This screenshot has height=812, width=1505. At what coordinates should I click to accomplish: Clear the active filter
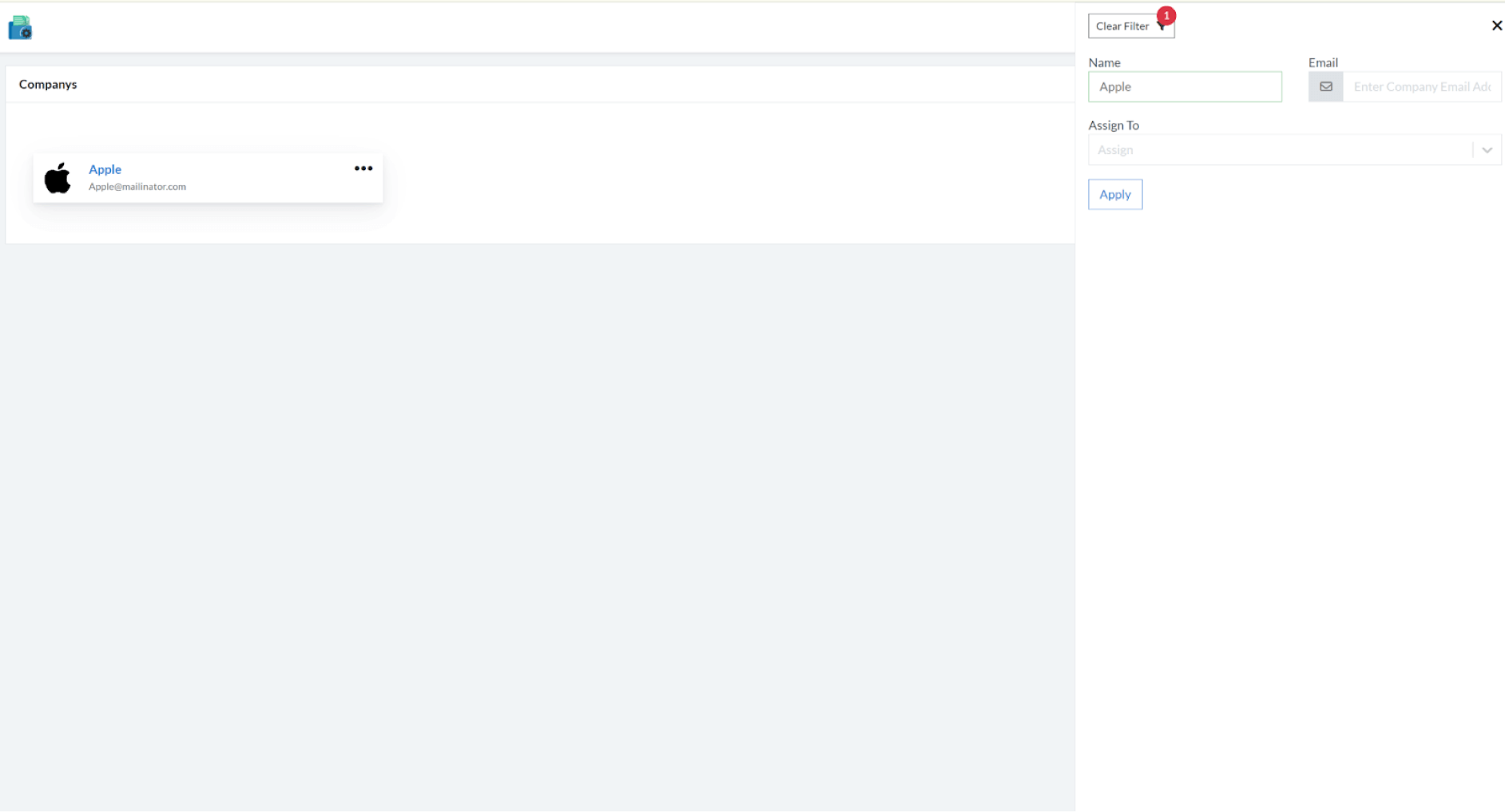pyautogui.click(x=1122, y=26)
